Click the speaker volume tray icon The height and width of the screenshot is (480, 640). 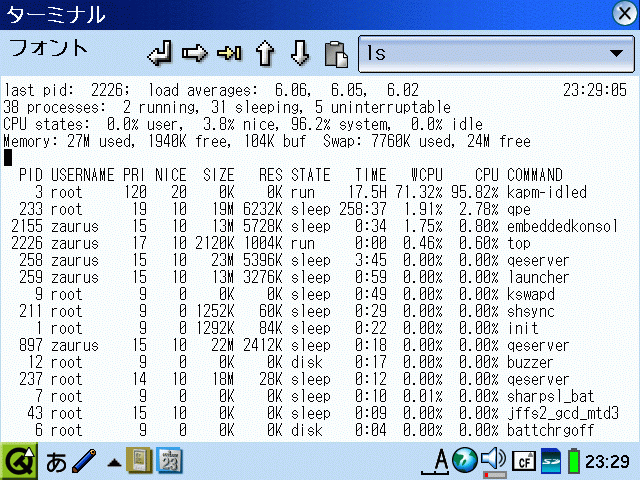[x=493, y=461]
